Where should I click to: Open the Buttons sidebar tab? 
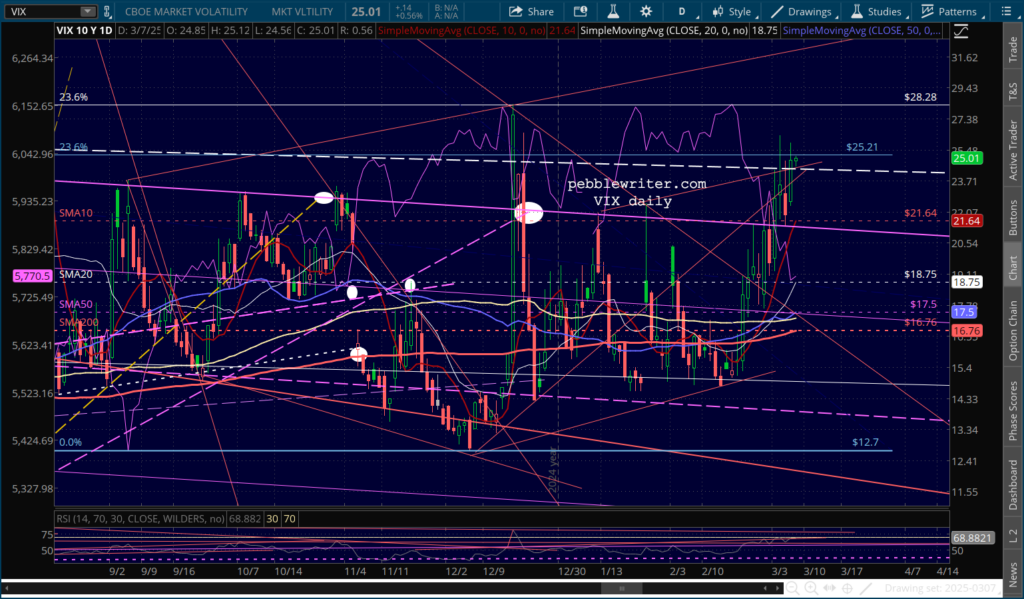(1013, 217)
